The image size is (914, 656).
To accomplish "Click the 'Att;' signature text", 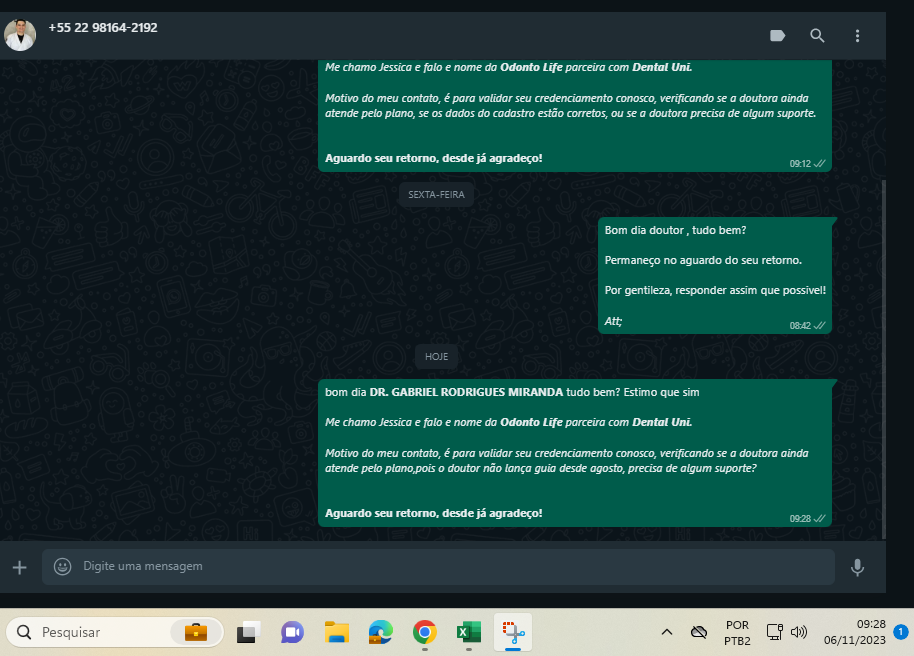I will coord(613,321).
